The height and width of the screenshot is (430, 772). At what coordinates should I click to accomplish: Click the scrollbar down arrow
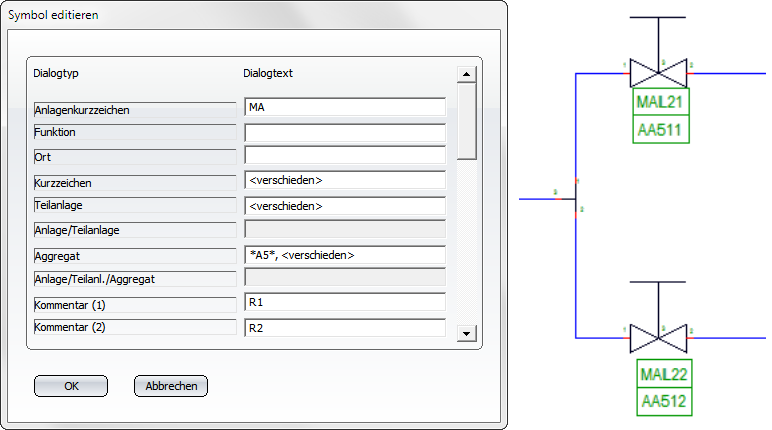tap(466, 333)
